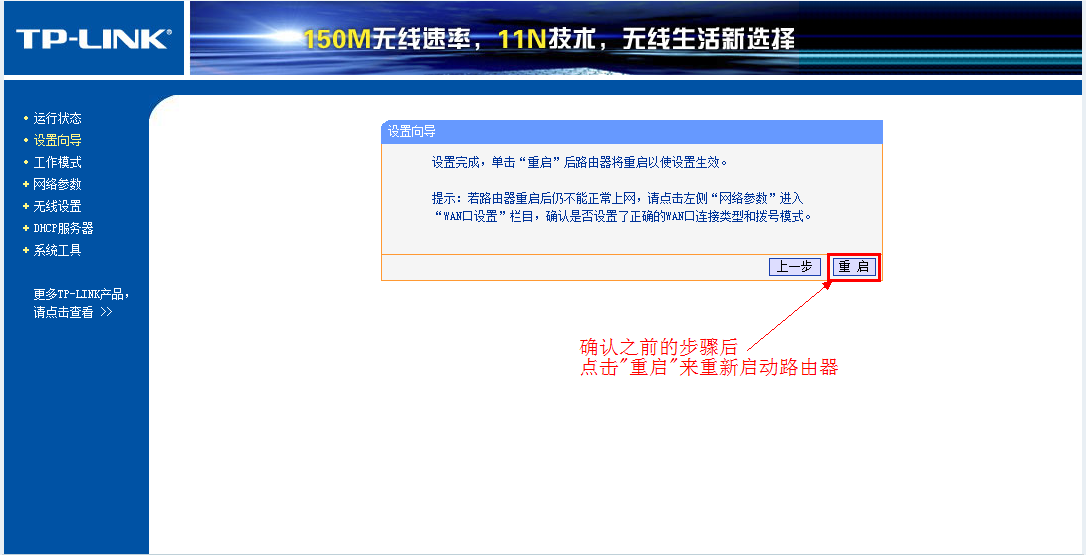
Task: Click the 150M无线速率 banner image
Action: [x=635, y=38]
